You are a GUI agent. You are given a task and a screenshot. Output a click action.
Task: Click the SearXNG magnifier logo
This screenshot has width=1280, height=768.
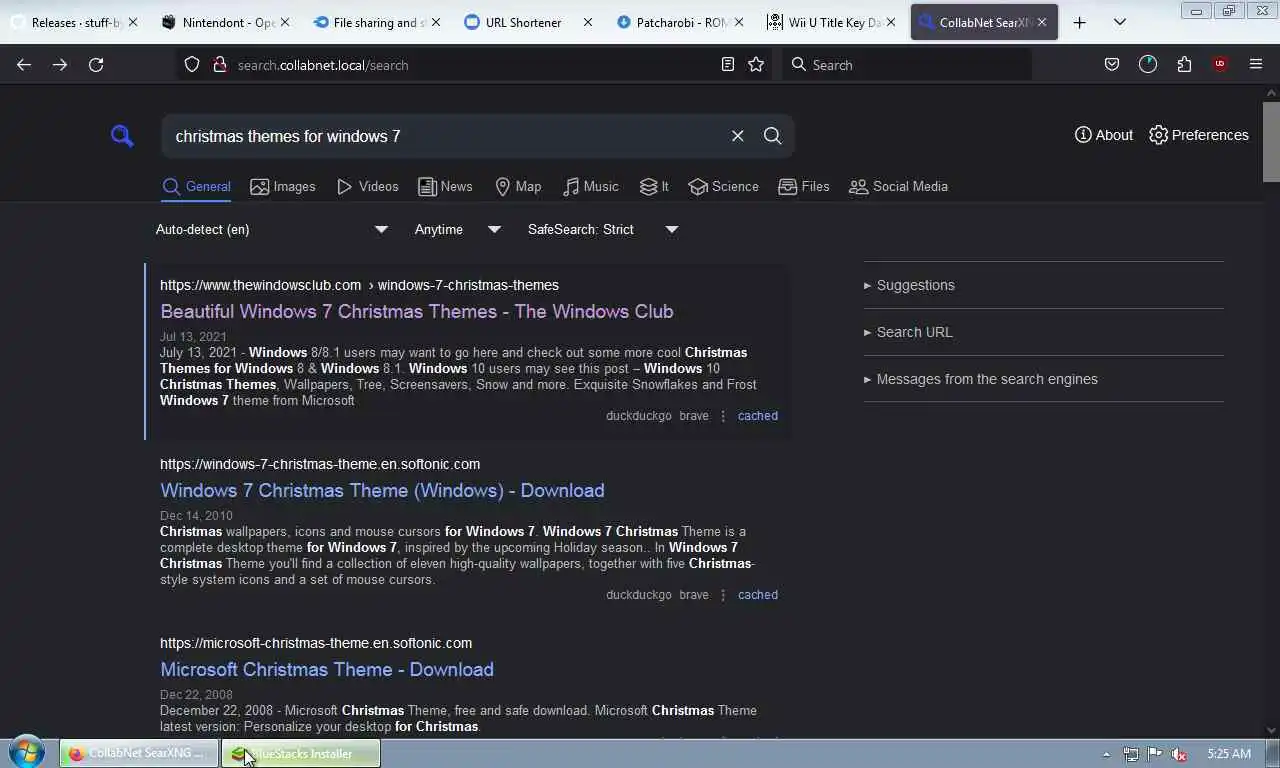click(122, 136)
